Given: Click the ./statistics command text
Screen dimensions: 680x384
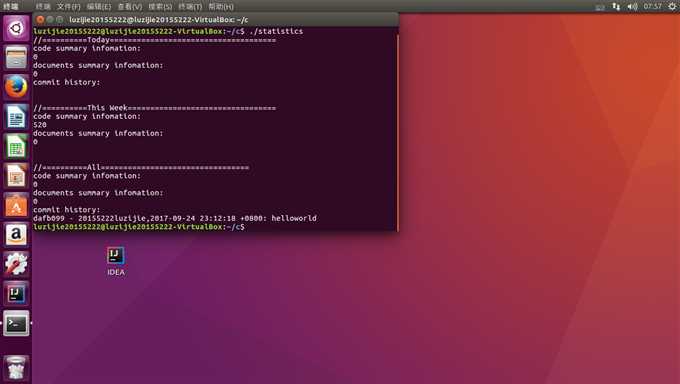Looking at the screenshot, I should (x=276, y=31).
